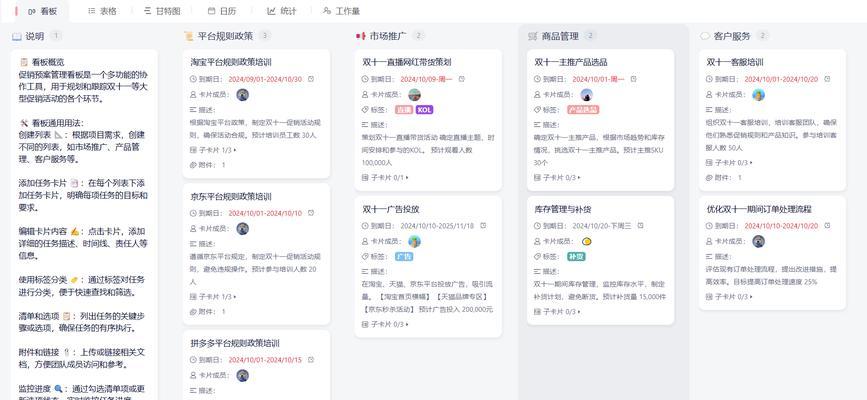The image size is (867, 400).
Task: Open the 拼多多平台规则政策培训 card title
Action: pyautogui.click(x=235, y=343)
